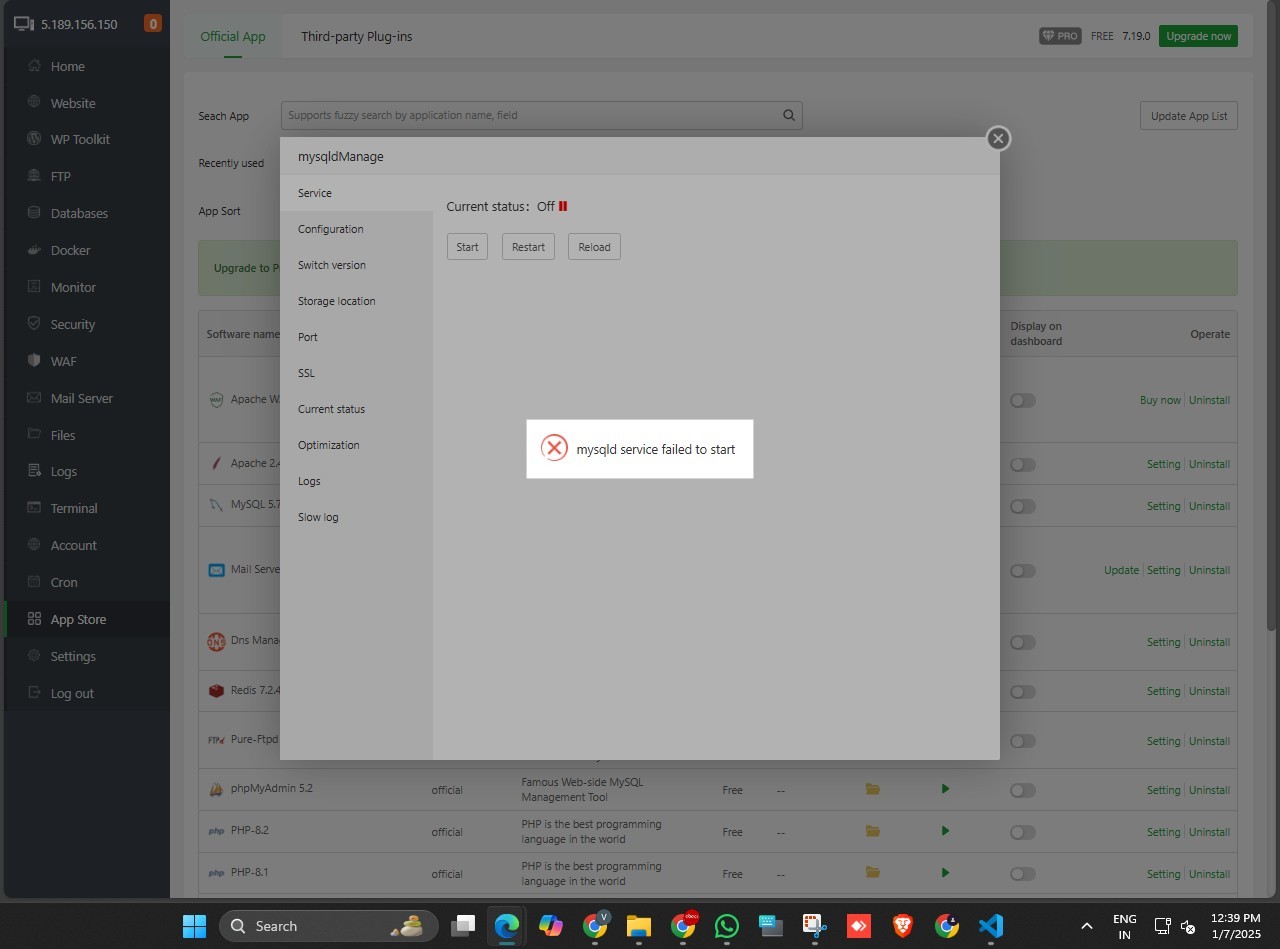This screenshot has height=949, width=1280.
Task: Open File Explorer from the taskbar
Action: tap(638, 926)
